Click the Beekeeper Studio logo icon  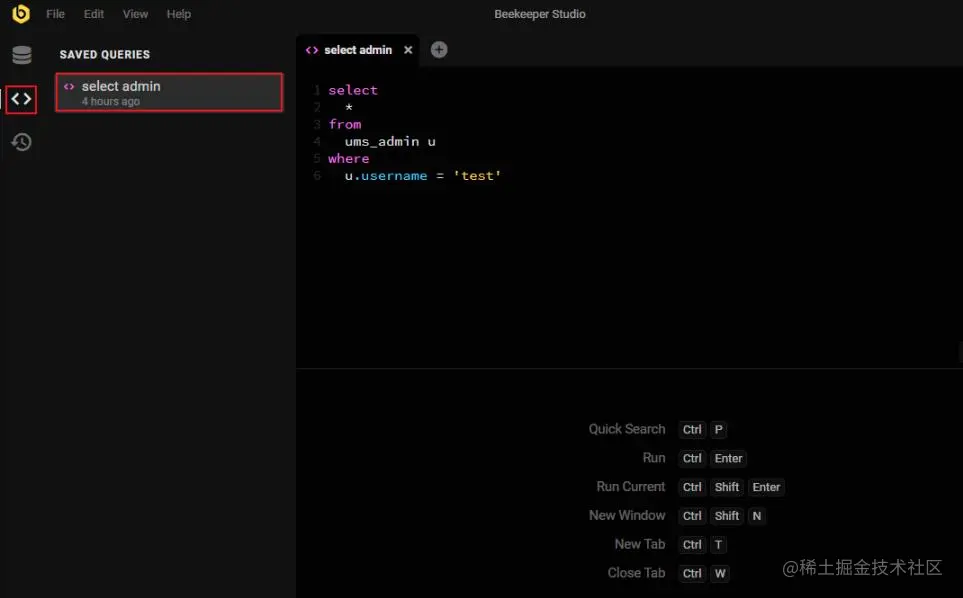coord(21,14)
